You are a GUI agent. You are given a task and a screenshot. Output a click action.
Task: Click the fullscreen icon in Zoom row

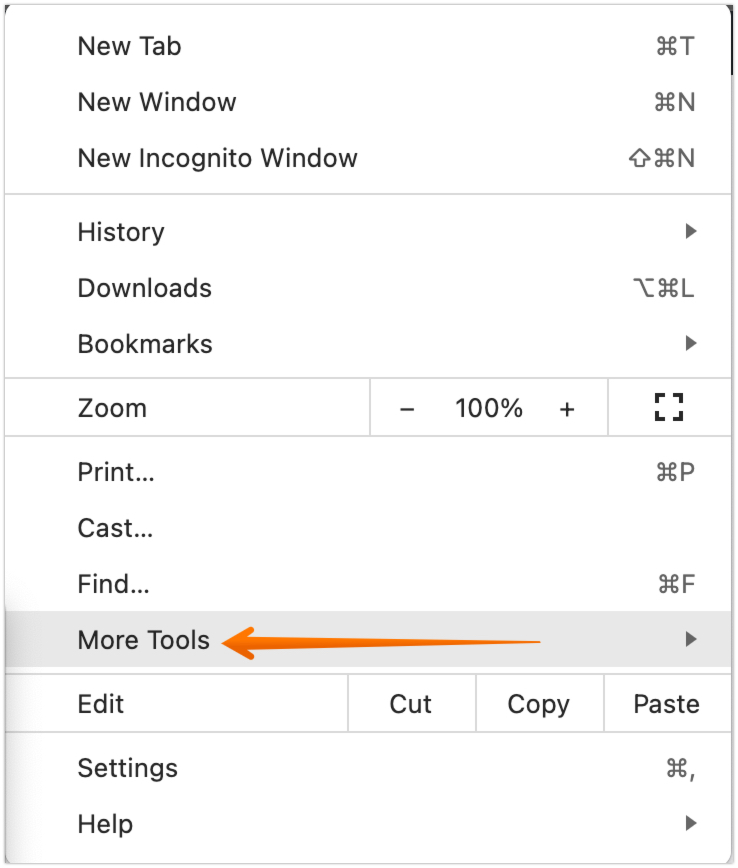click(669, 407)
